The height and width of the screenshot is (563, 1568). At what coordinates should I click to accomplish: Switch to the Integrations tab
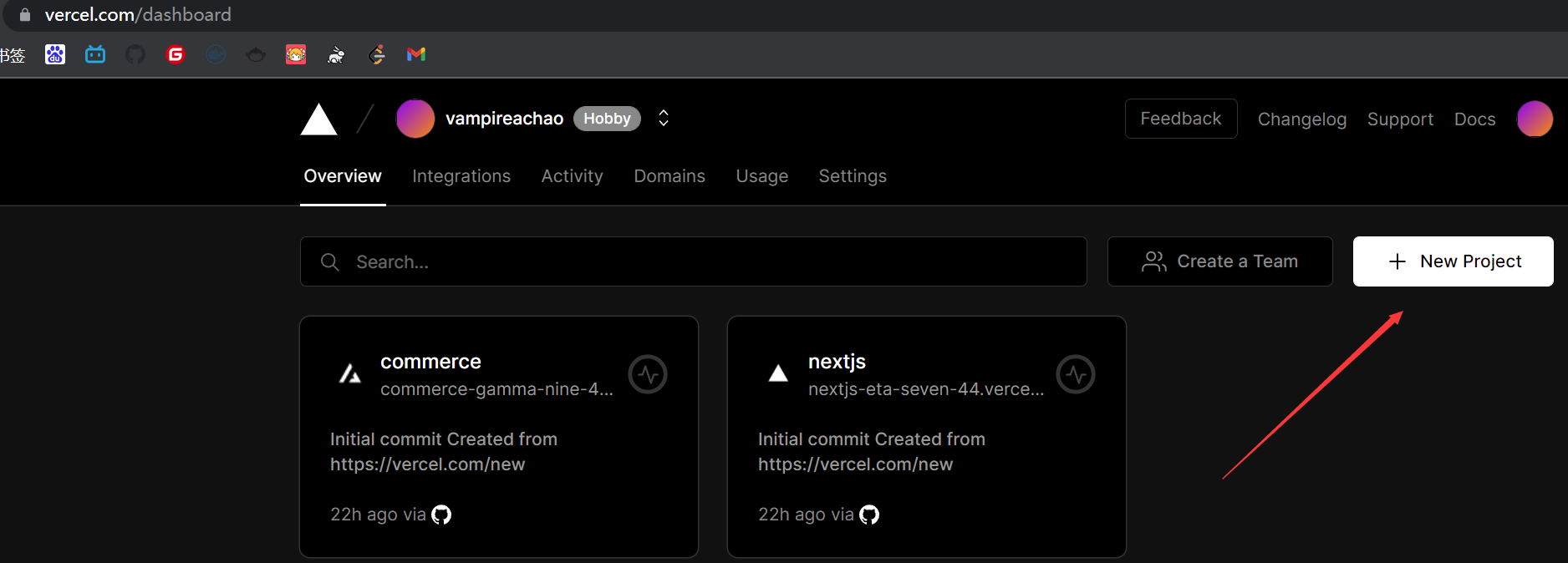pyautogui.click(x=461, y=176)
